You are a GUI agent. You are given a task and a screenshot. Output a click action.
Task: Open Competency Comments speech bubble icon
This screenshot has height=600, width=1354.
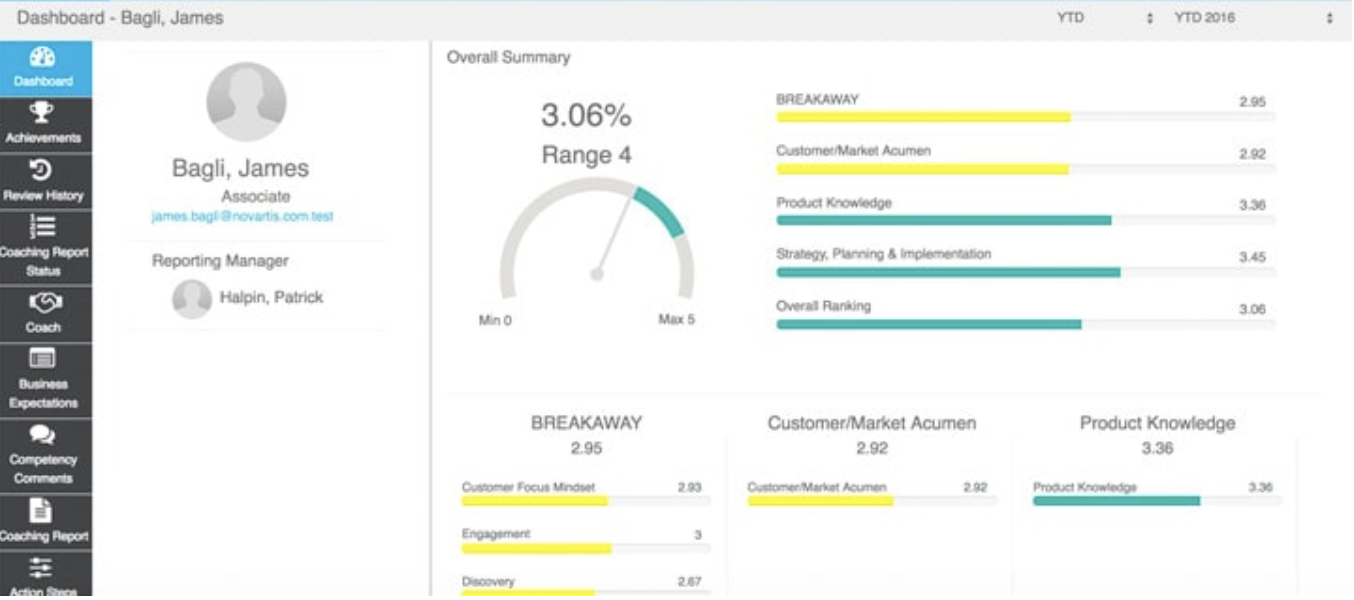coord(43,436)
